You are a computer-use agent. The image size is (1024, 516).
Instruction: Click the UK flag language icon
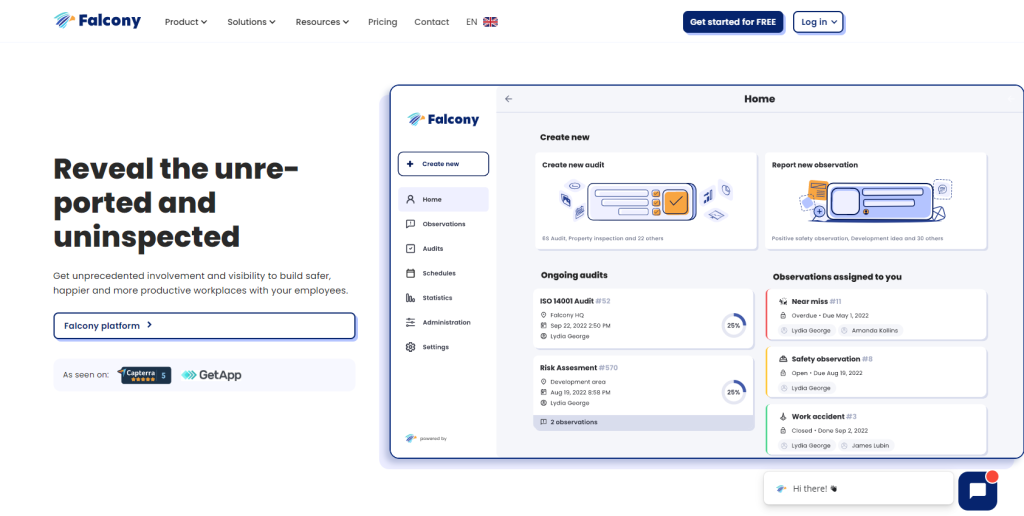click(490, 22)
